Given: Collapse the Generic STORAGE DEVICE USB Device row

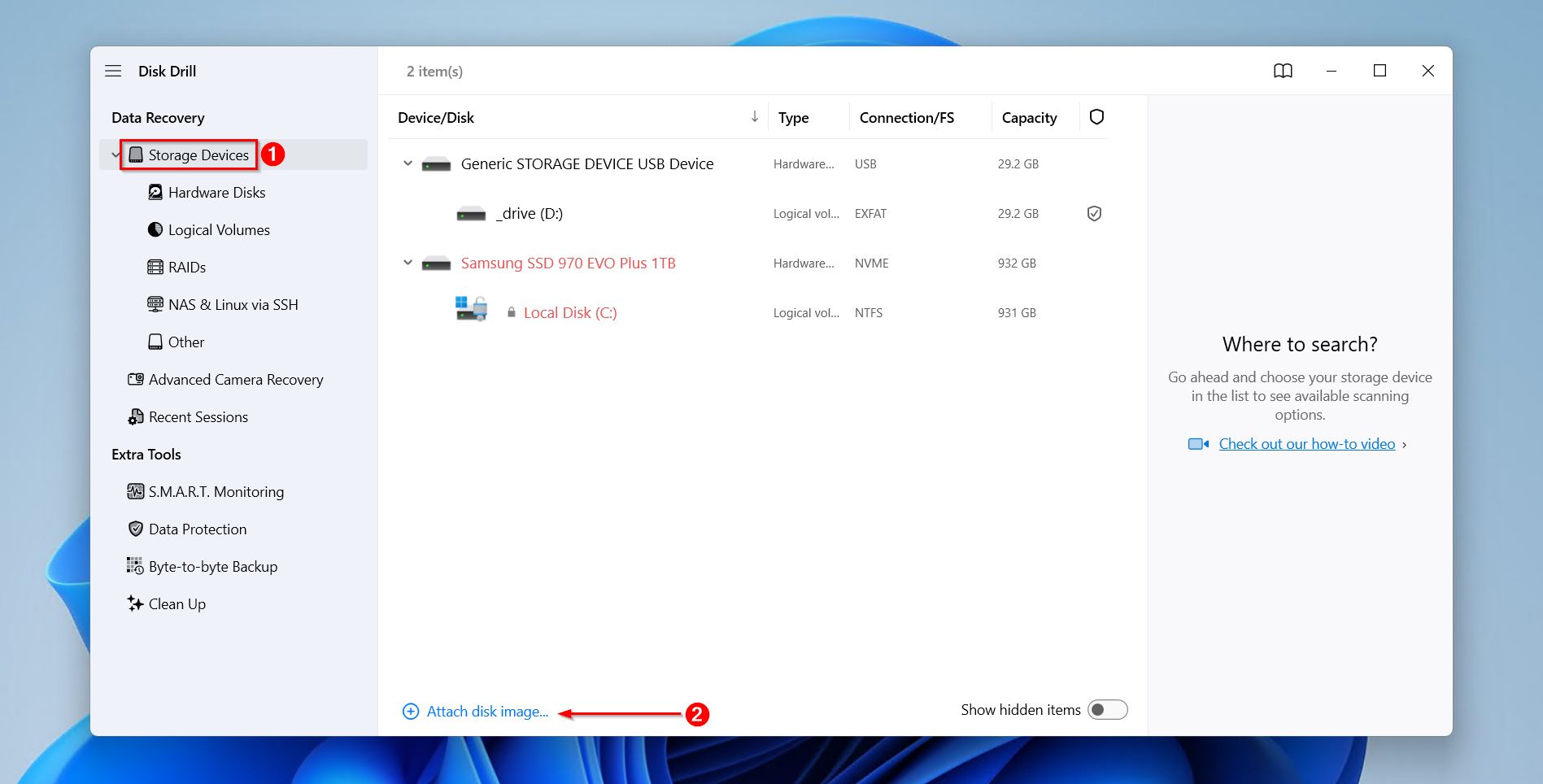Looking at the screenshot, I should coord(407,163).
